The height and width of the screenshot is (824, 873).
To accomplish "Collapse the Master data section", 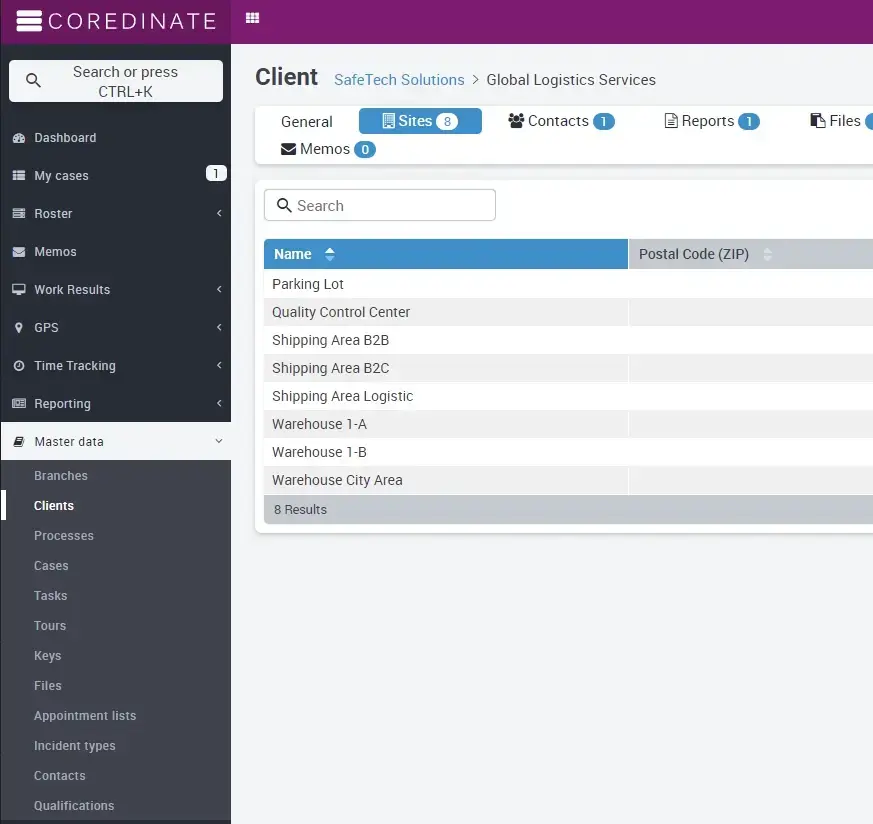I will pos(219,442).
